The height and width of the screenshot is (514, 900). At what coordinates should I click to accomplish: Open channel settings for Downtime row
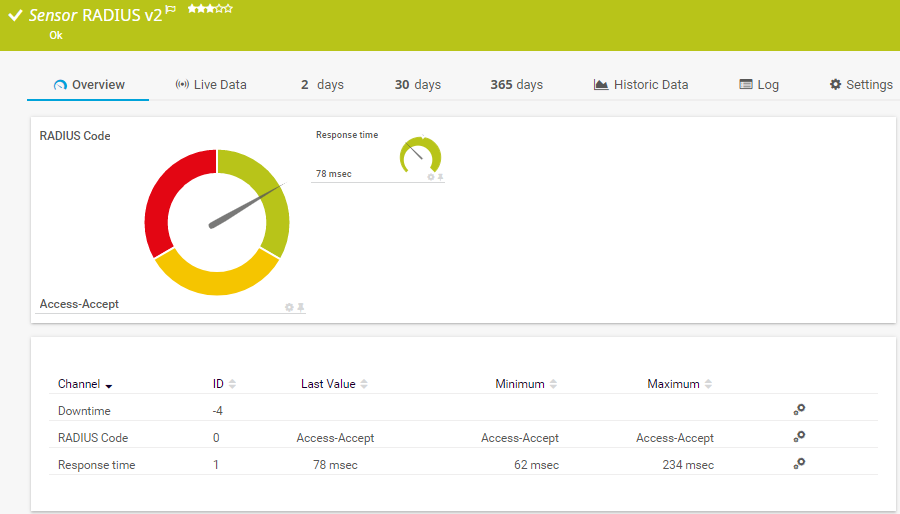click(x=799, y=410)
